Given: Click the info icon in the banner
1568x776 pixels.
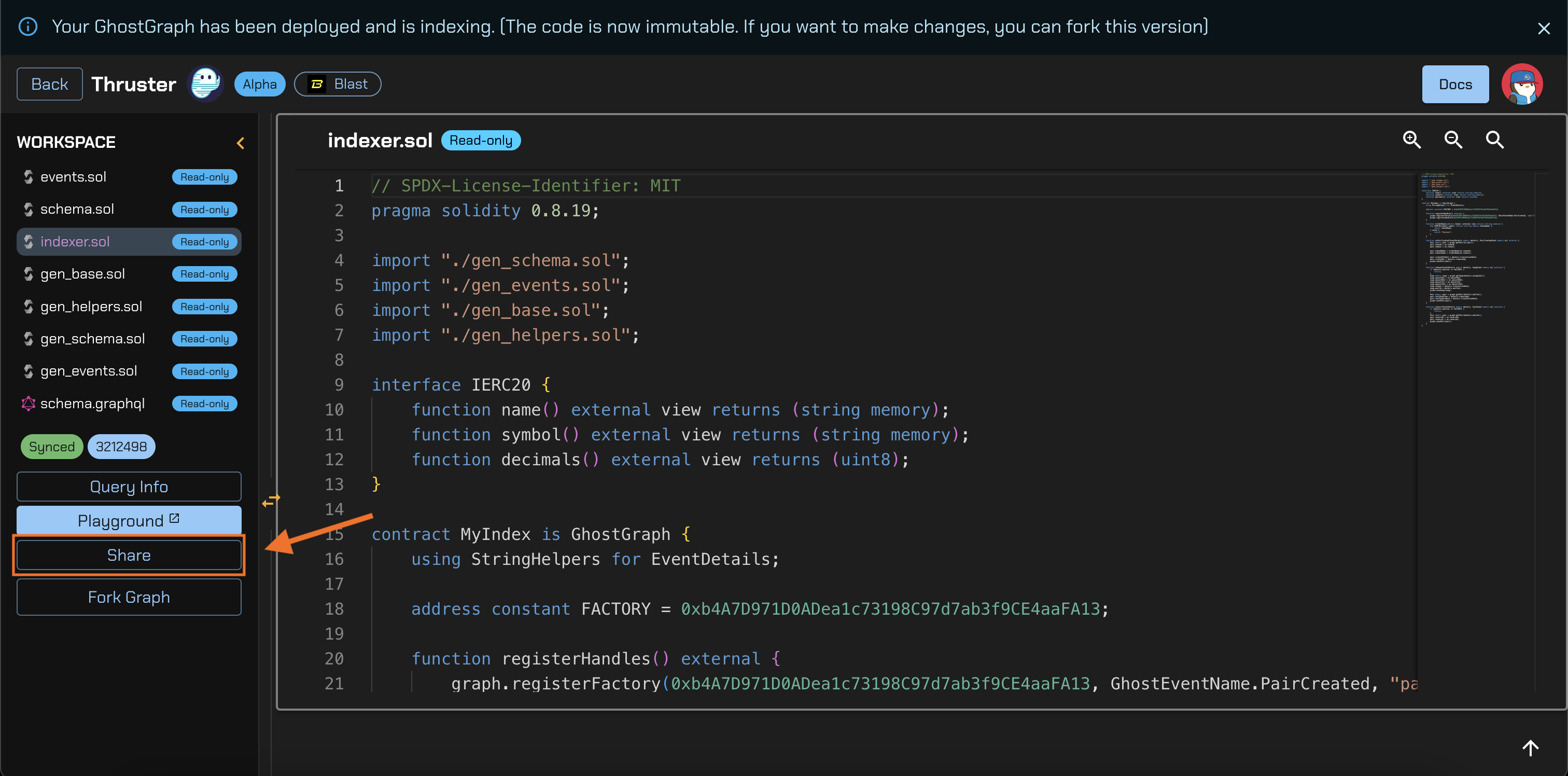Looking at the screenshot, I should [28, 27].
